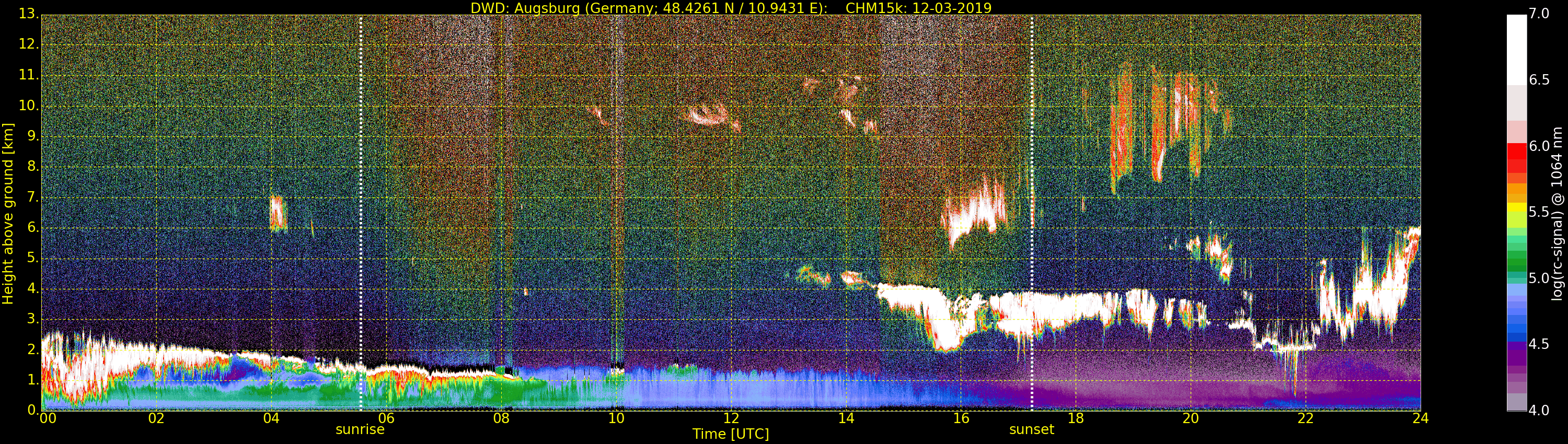The image size is (1568, 444).
Task: Click the colorbar tick label '5.5'
Action: pyautogui.click(x=1539, y=212)
